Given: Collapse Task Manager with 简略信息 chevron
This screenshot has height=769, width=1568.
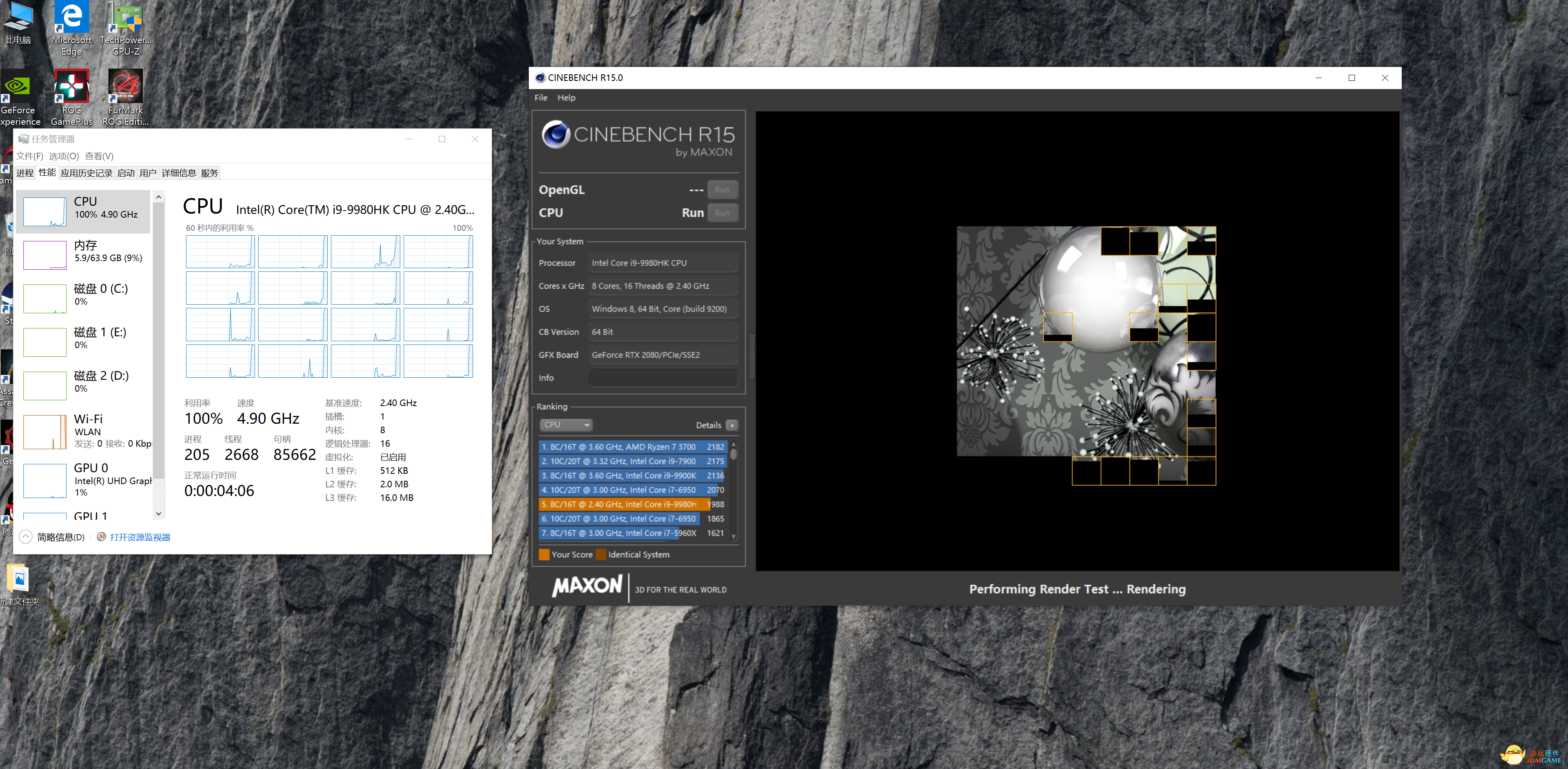Looking at the screenshot, I should click(x=25, y=537).
